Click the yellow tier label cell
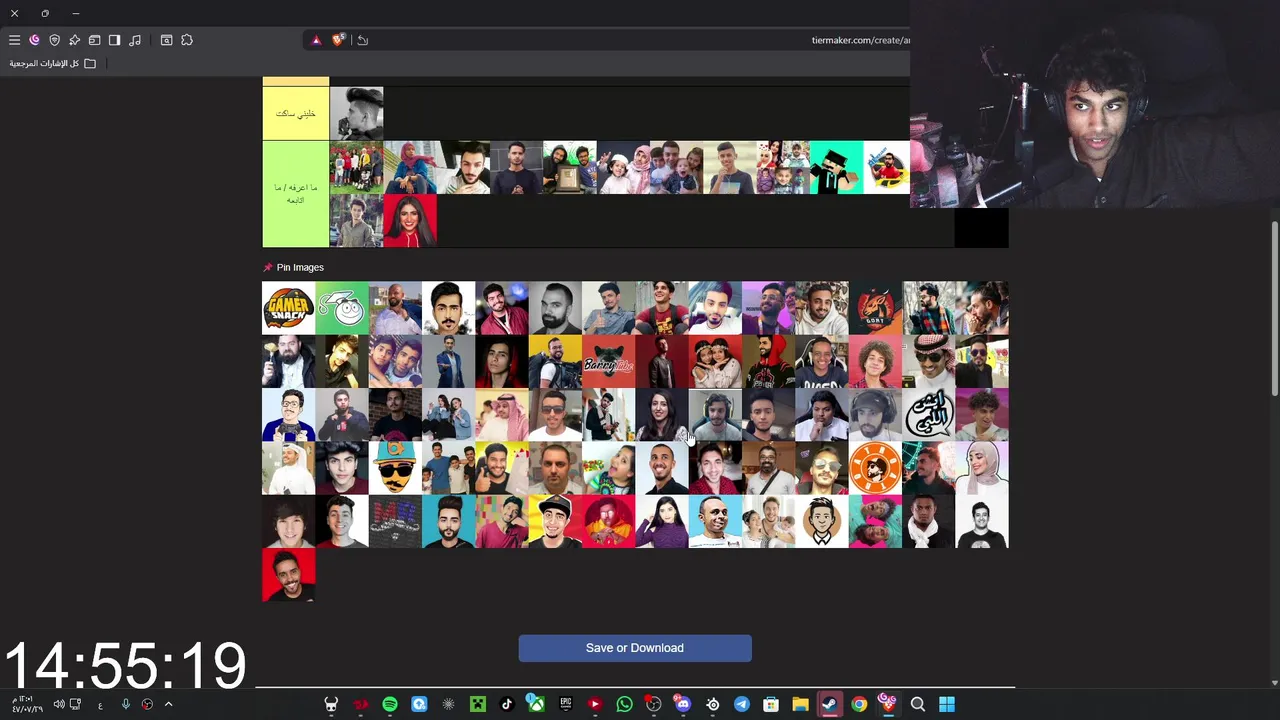 tap(295, 113)
